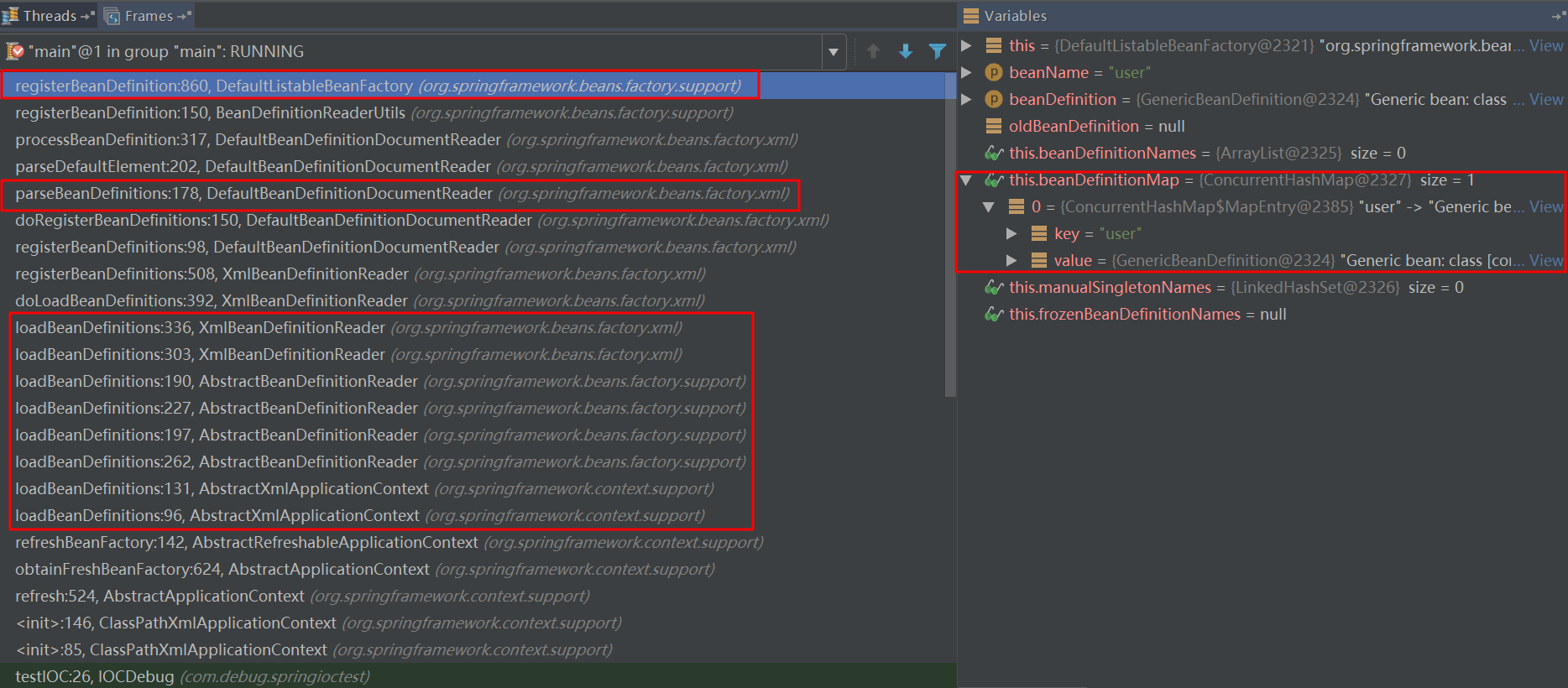Select frame processBeanDefinition:317
The image size is (1568, 688).
(473, 139)
